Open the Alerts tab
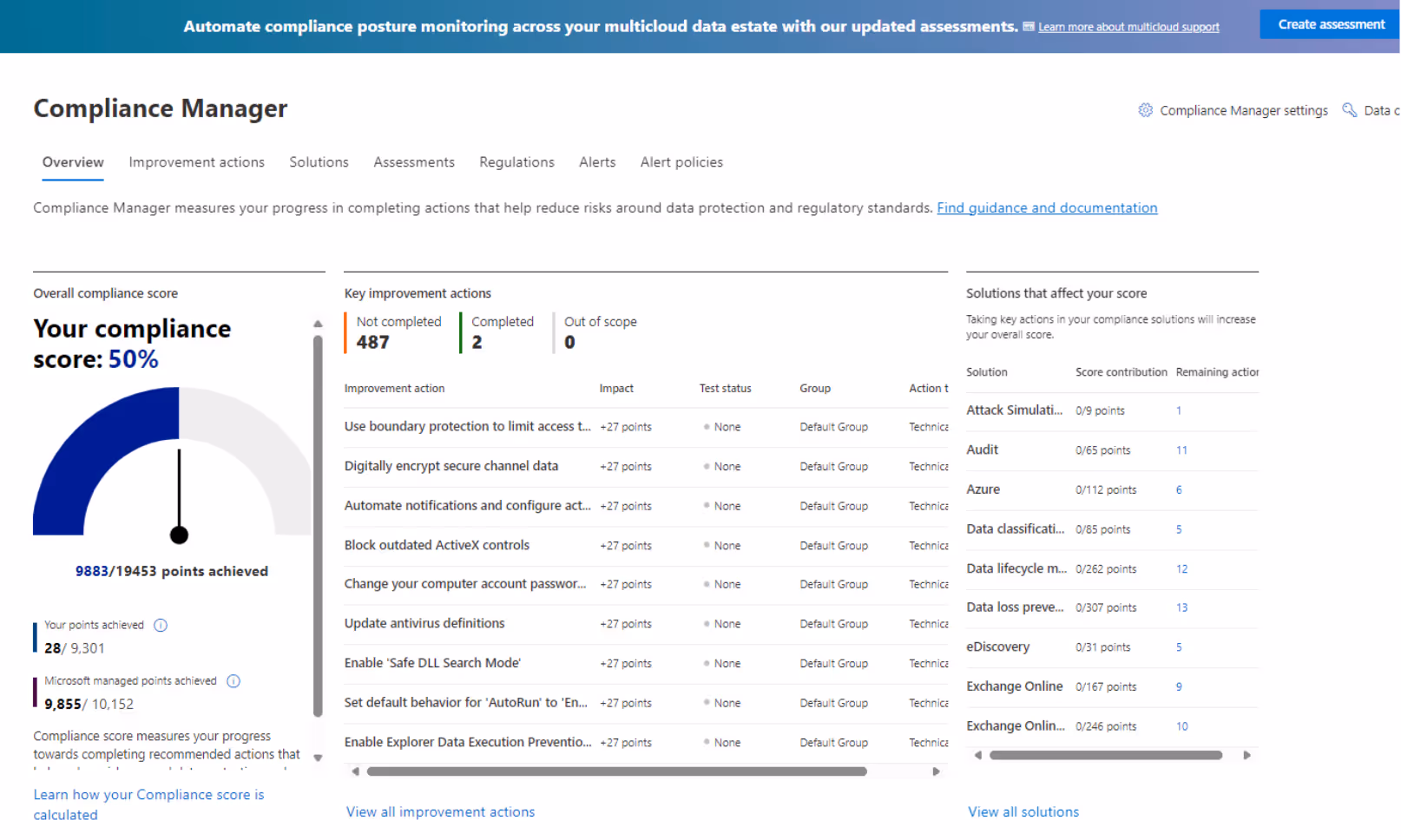 click(597, 162)
